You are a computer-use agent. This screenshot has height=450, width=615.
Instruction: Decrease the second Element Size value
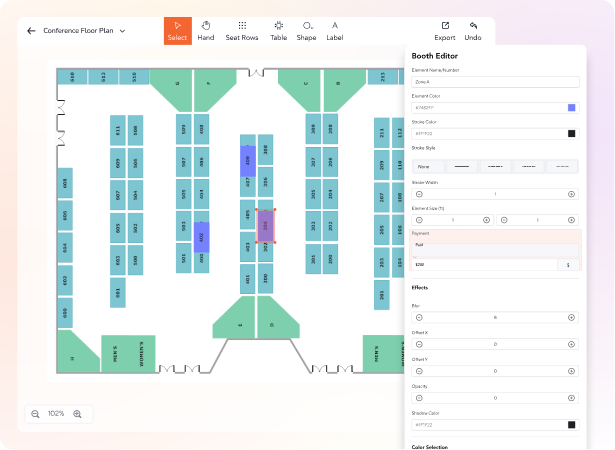(x=504, y=220)
